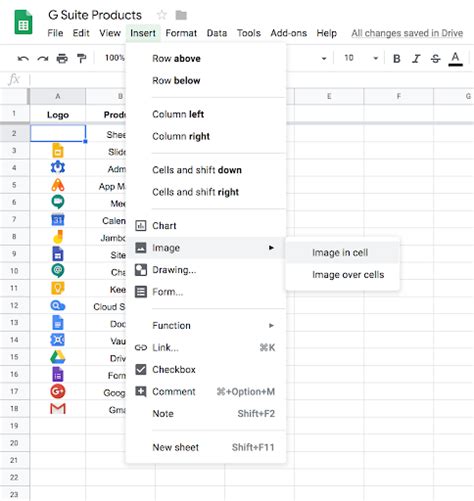Open the View menu

pos(110,33)
